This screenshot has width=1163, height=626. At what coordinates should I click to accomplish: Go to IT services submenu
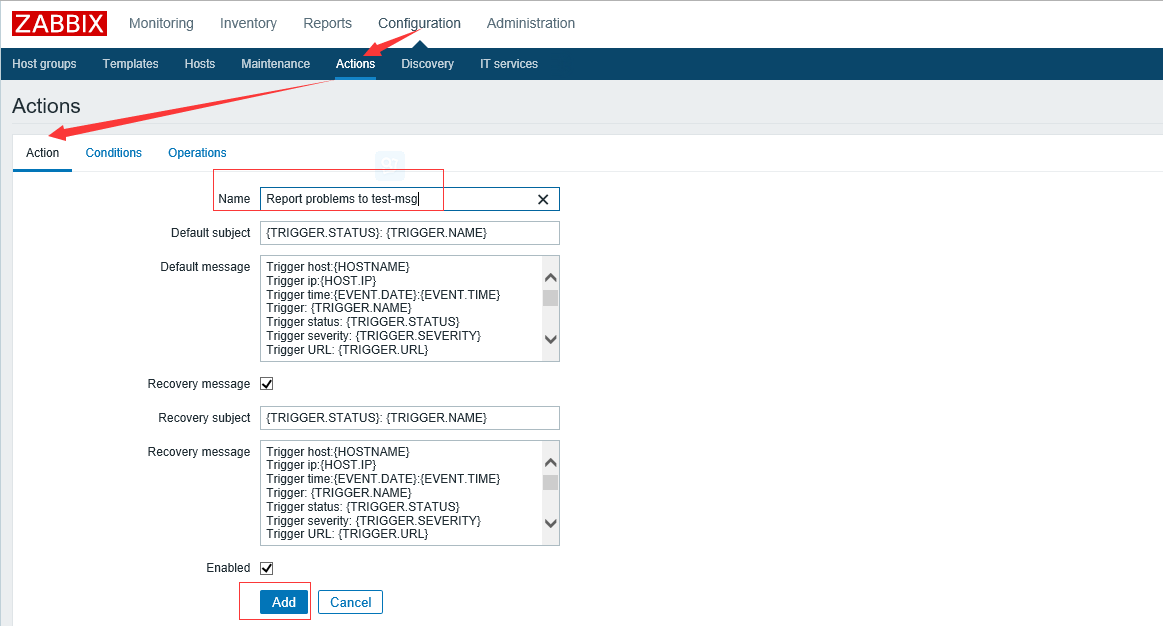coord(509,64)
